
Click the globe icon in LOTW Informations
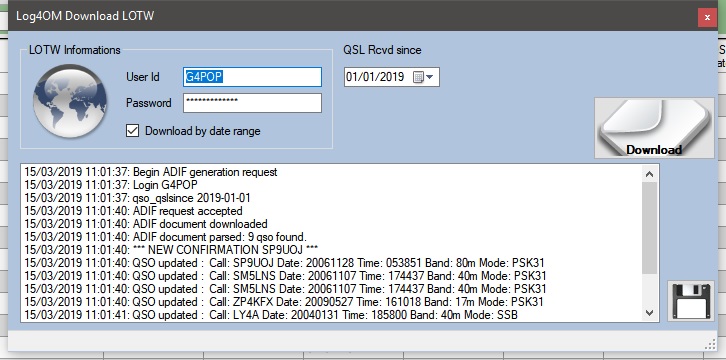[70, 101]
